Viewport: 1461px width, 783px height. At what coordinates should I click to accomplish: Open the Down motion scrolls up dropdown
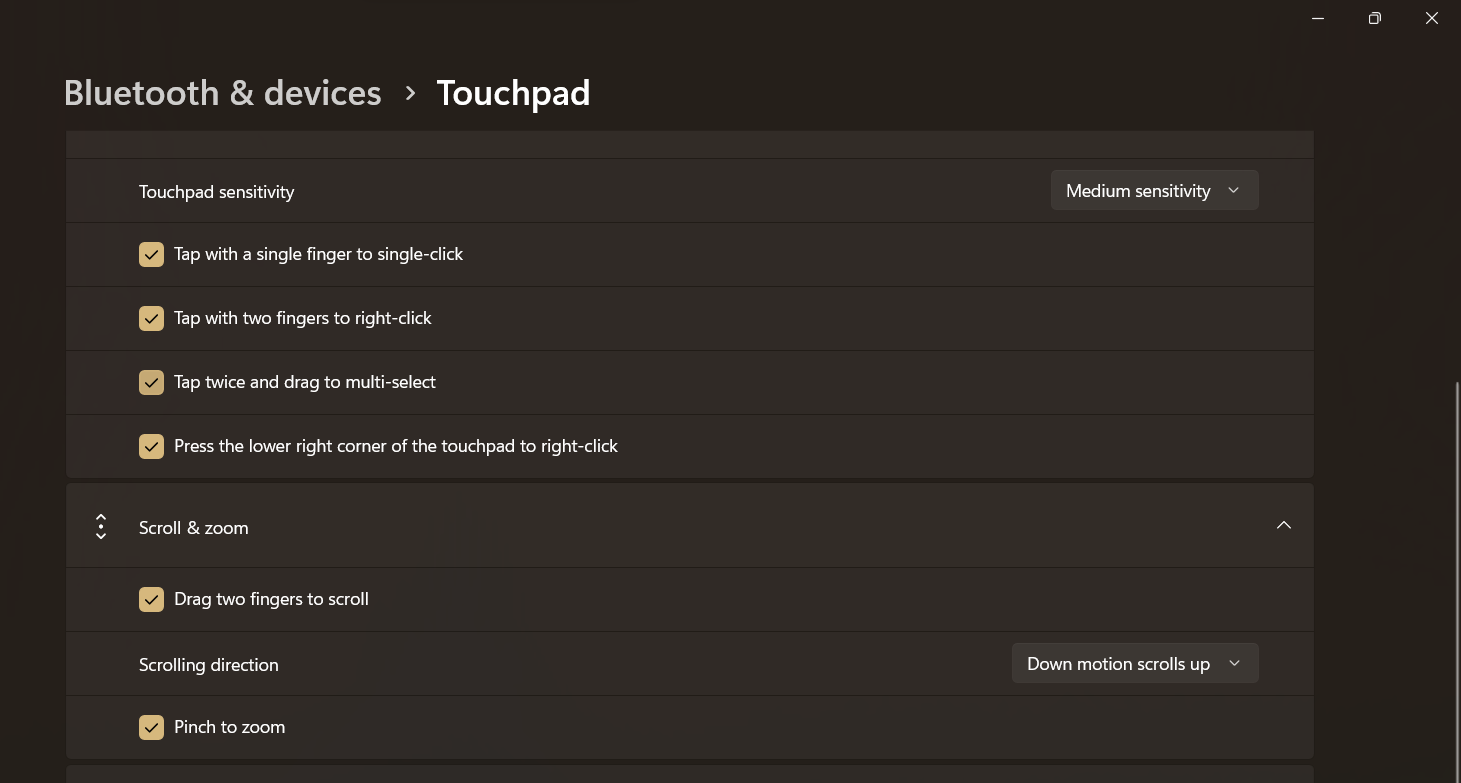point(1134,664)
